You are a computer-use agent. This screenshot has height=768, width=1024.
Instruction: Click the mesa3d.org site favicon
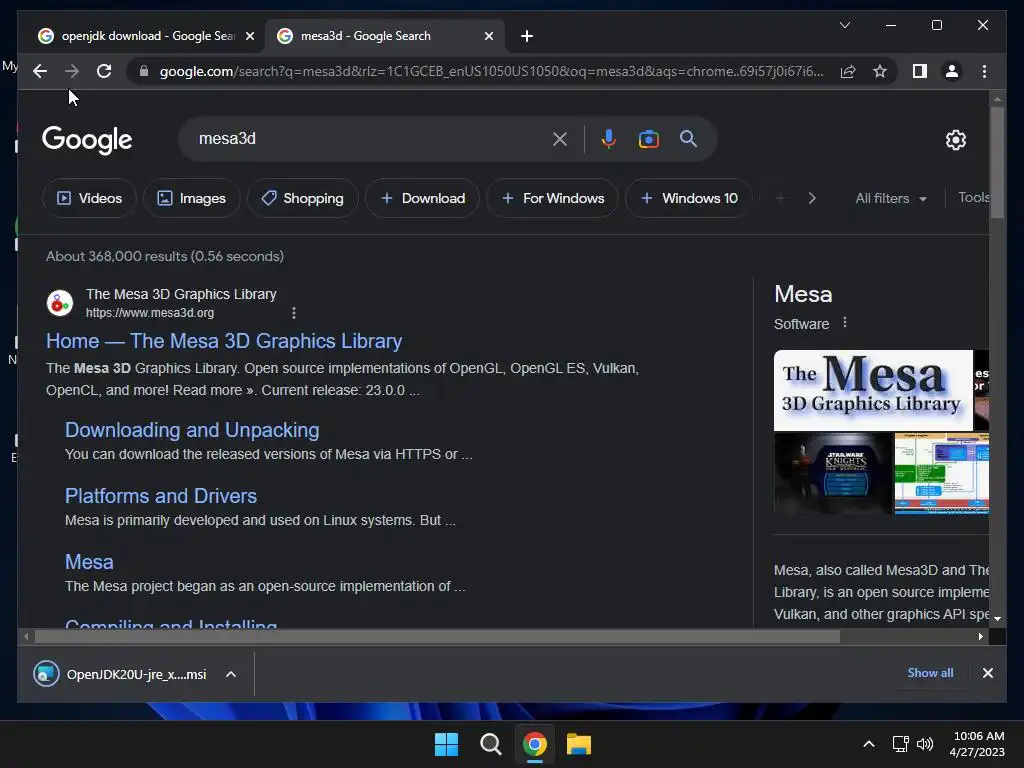[59, 303]
